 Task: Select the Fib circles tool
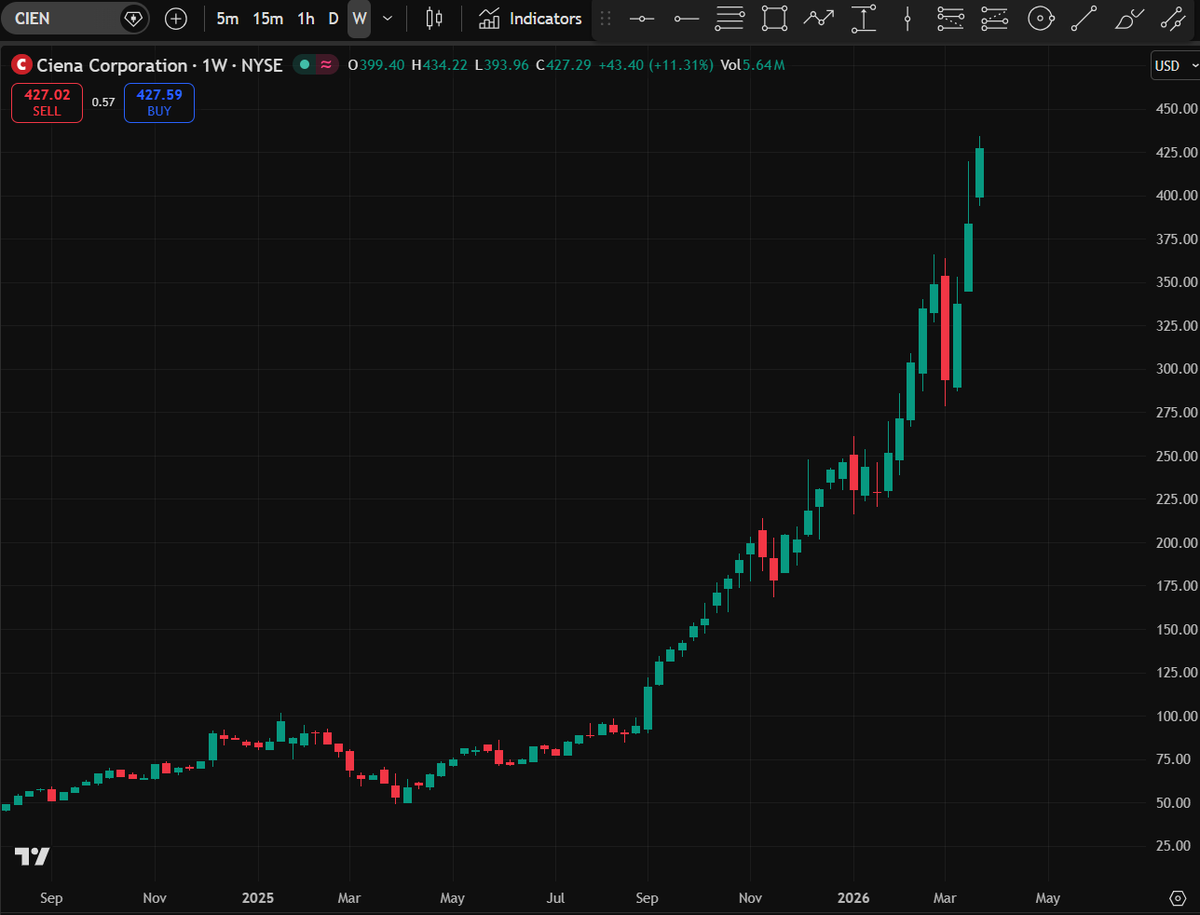(x=1040, y=18)
